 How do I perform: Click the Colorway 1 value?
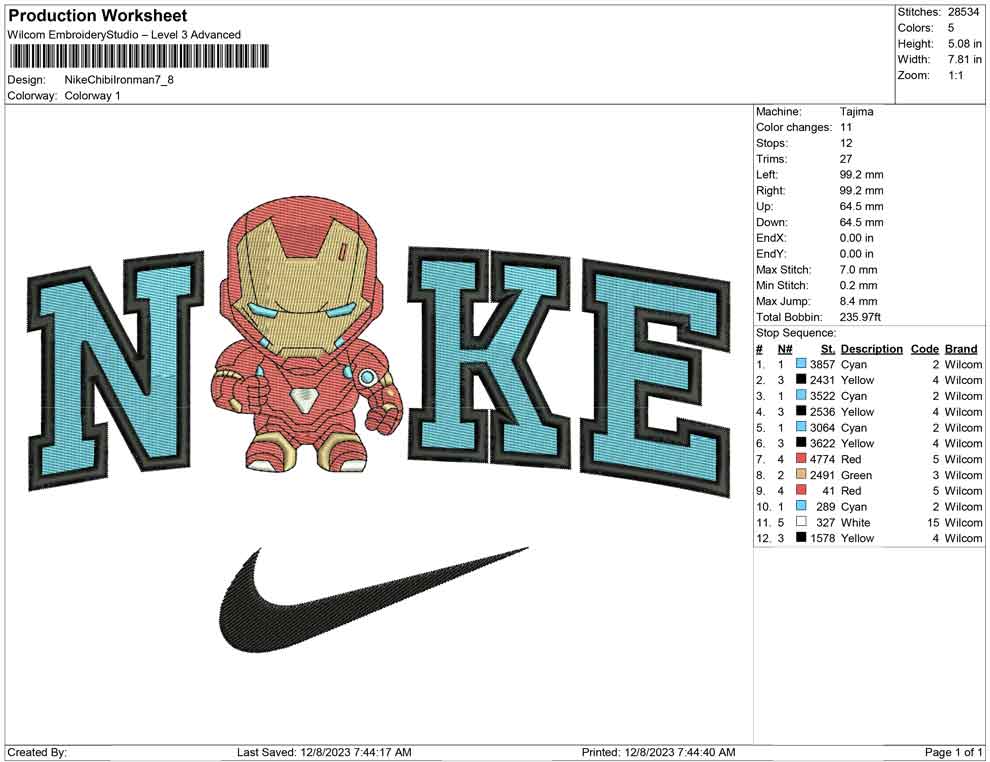click(92, 95)
